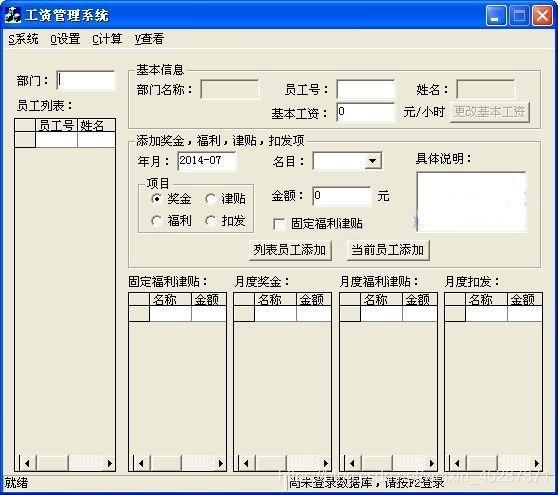Click status message 尚未登录数据库，请按F2登录
This screenshot has width=558, height=495.
367,483
